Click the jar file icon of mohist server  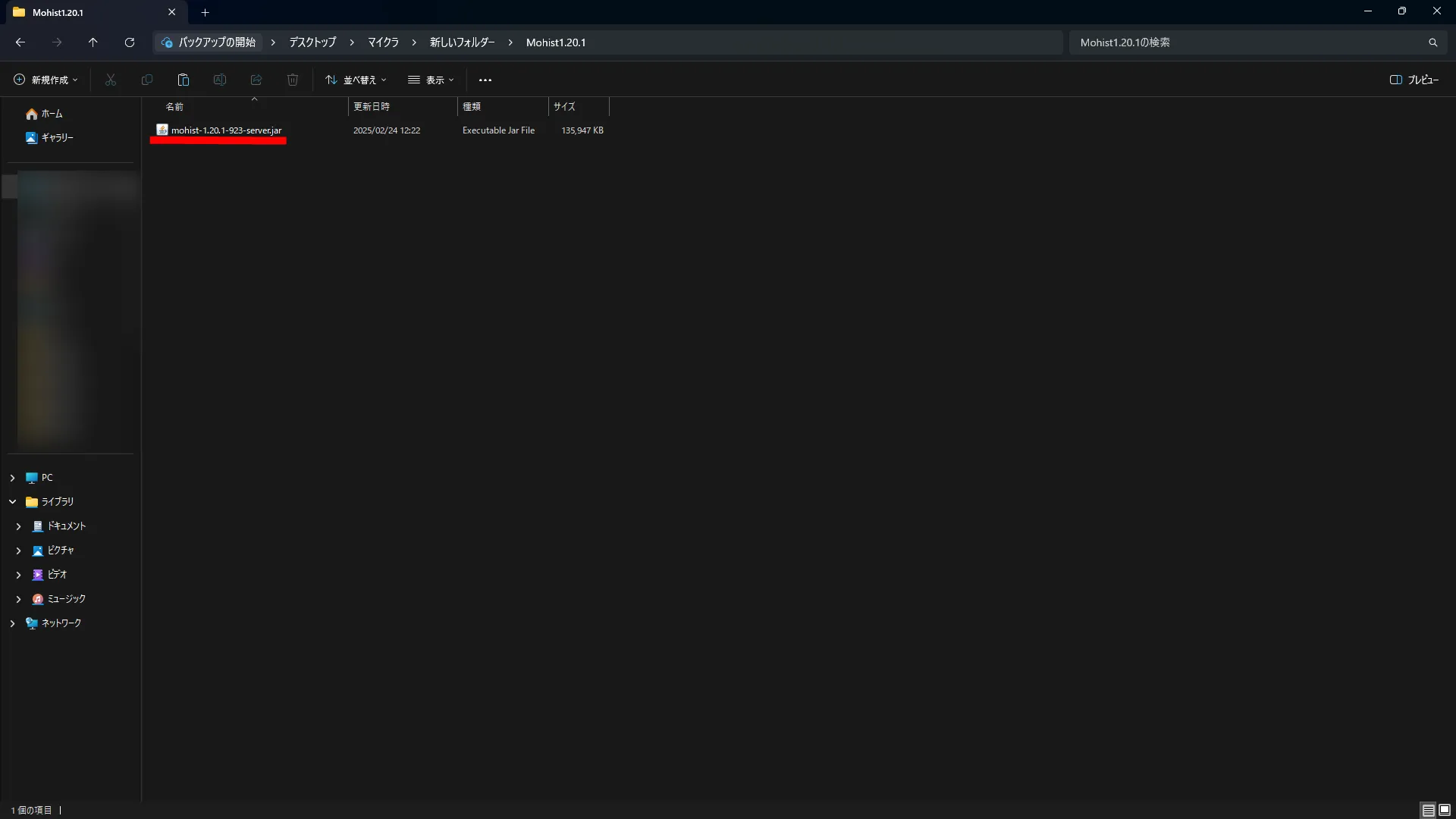point(162,130)
